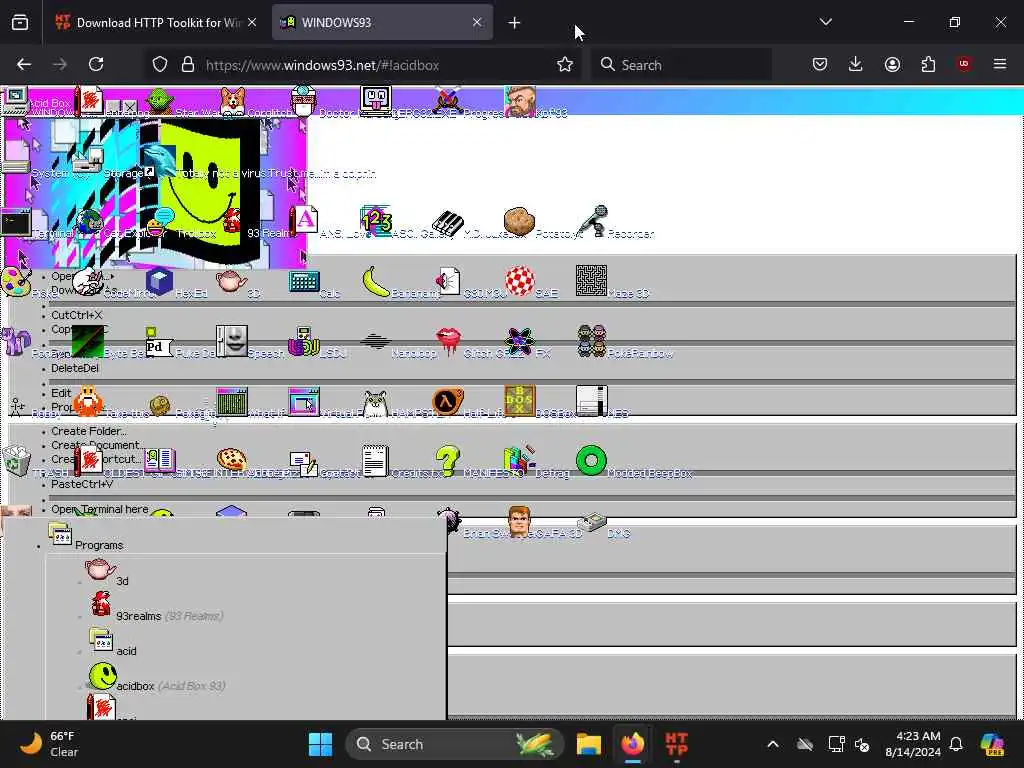
Task: Bookmark this page with the star
Action: pos(565,64)
